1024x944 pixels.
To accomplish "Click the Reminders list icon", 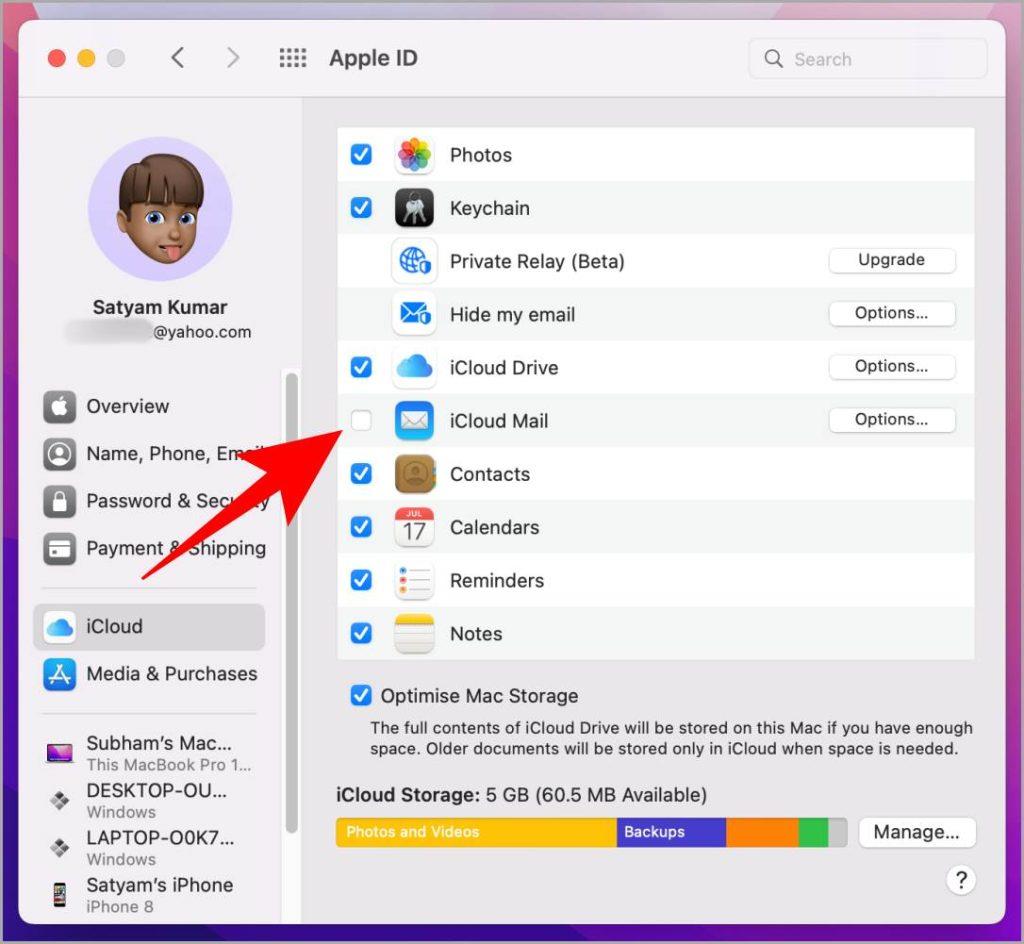I will (x=414, y=580).
